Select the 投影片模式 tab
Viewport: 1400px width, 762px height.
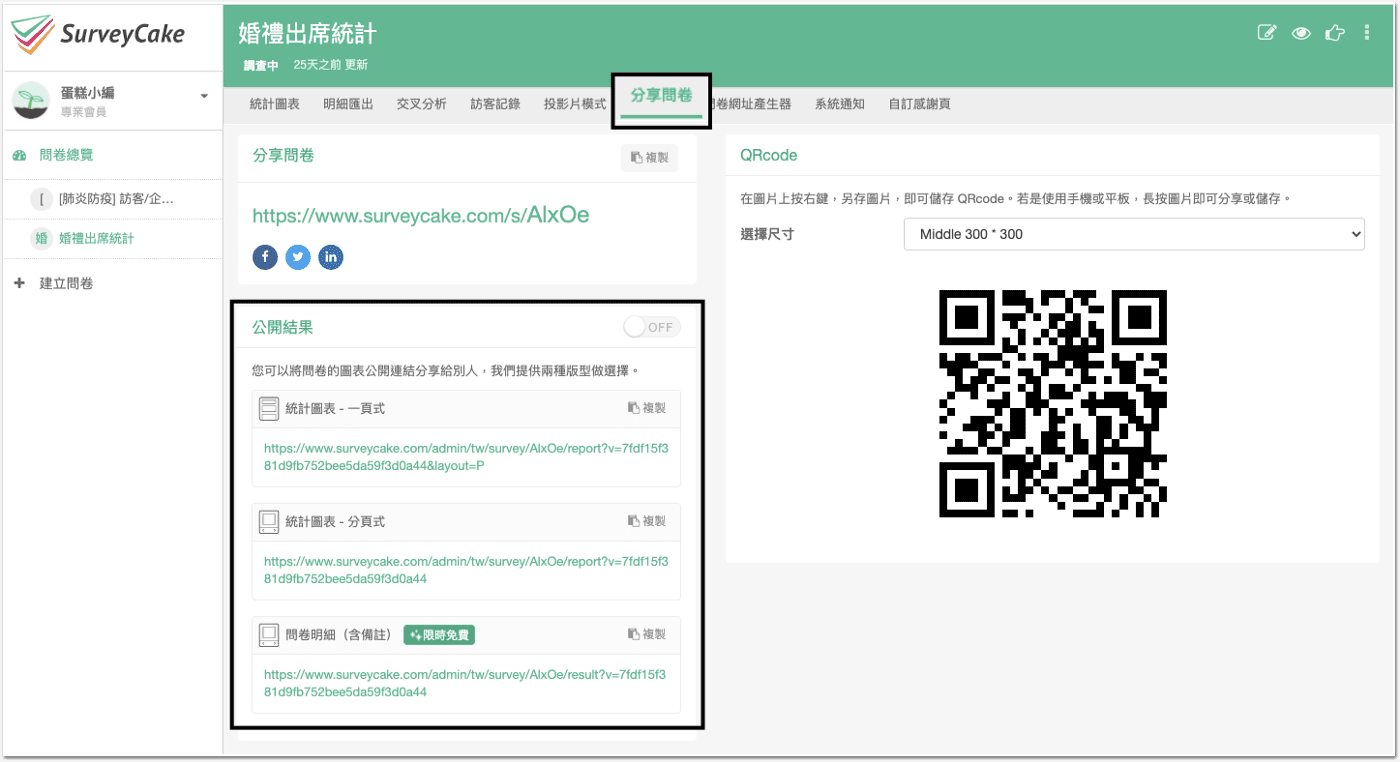click(575, 104)
